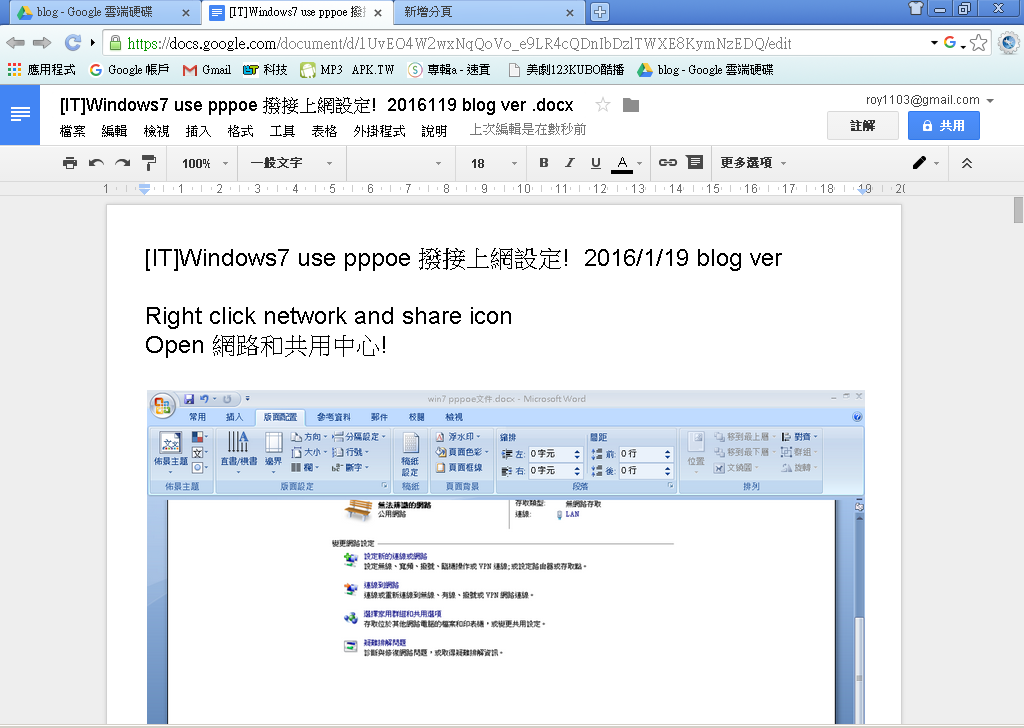Toggle Bold formatting

[543, 163]
